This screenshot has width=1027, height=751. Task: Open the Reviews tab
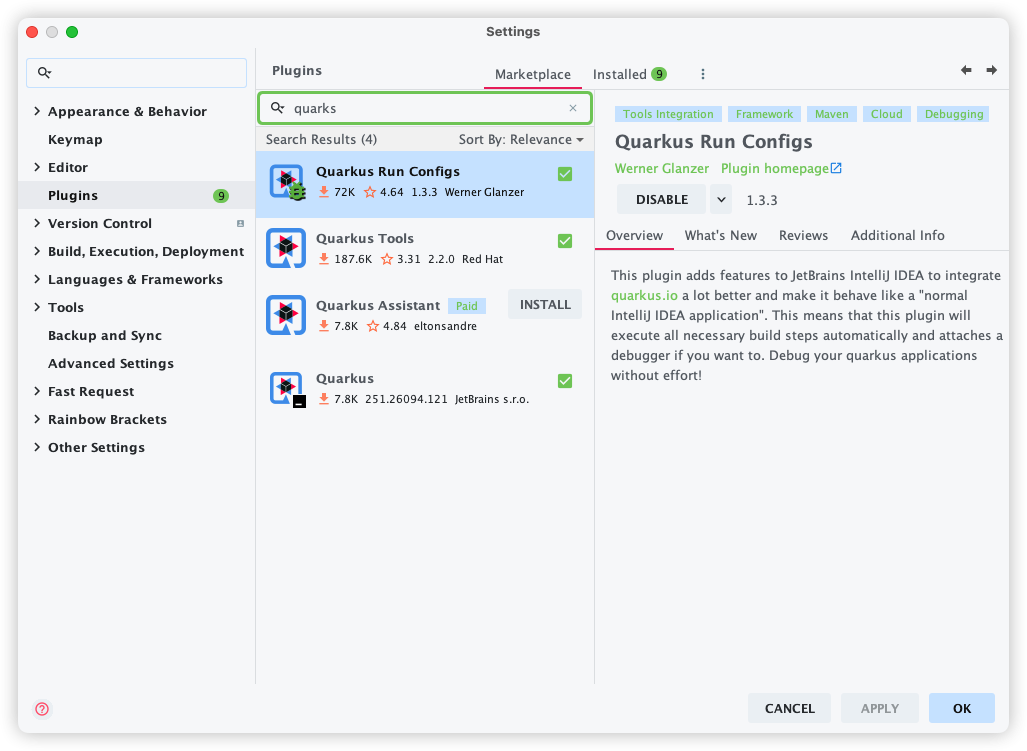(803, 236)
